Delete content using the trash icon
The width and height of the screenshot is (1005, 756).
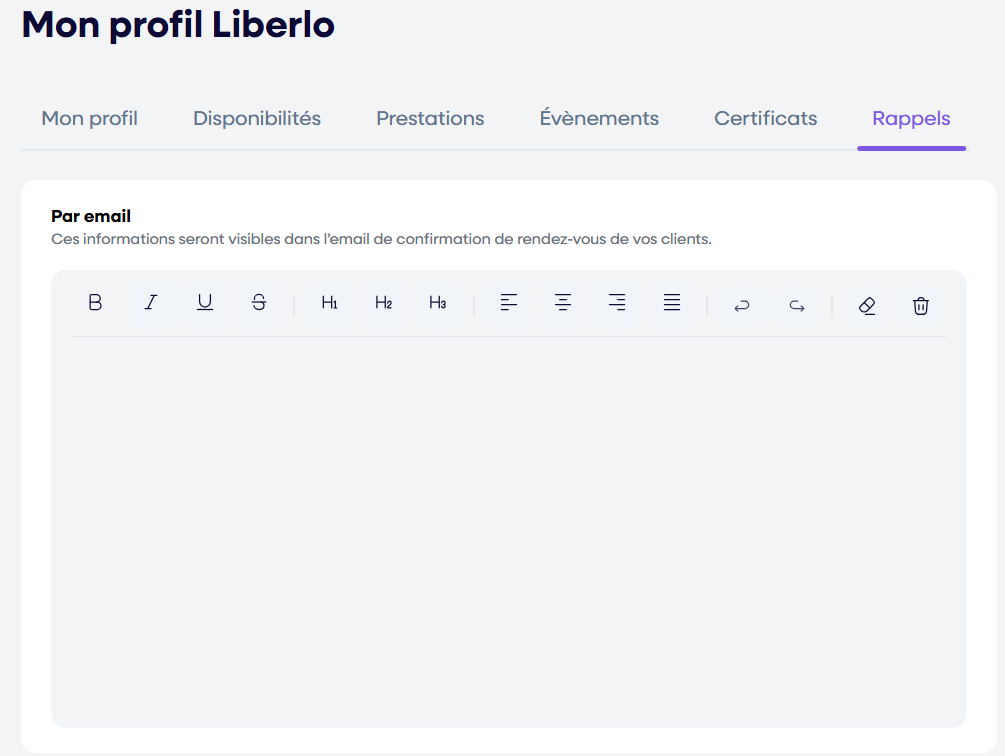tap(920, 305)
